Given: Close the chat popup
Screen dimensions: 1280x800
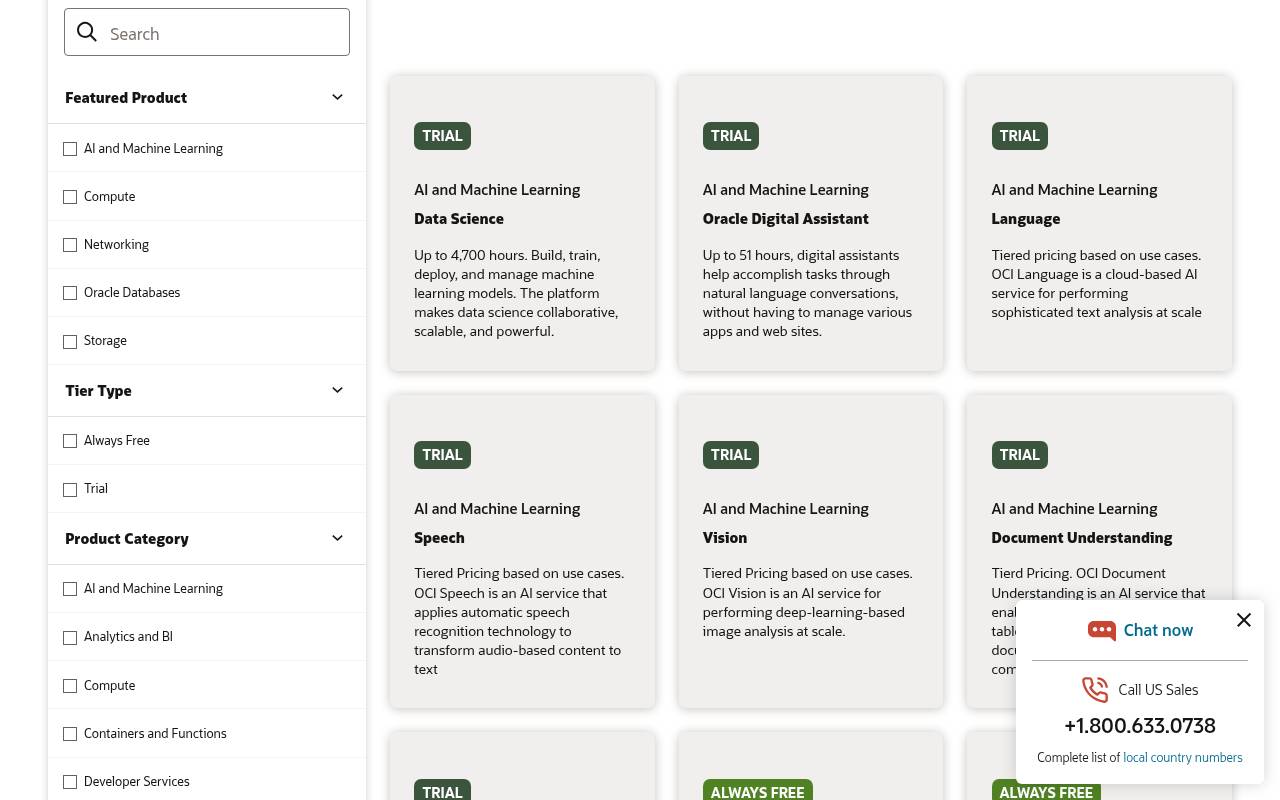Looking at the screenshot, I should (1244, 620).
